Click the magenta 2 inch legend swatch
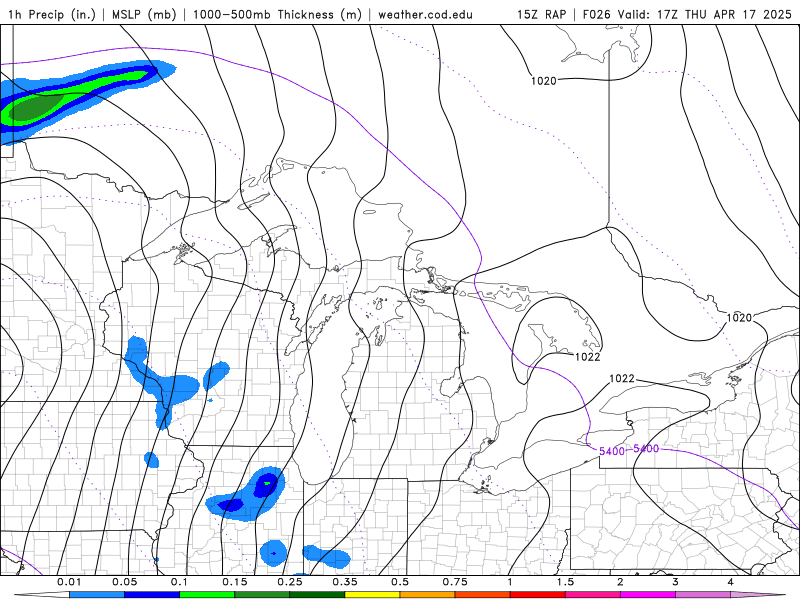 click(647, 595)
